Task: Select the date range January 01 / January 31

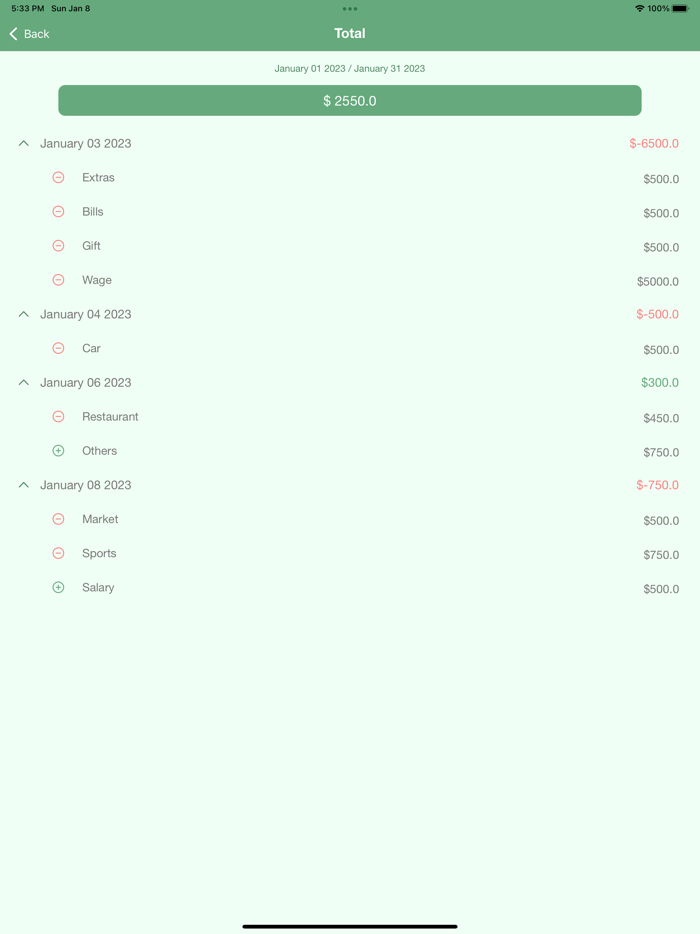Action: pos(350,68)
